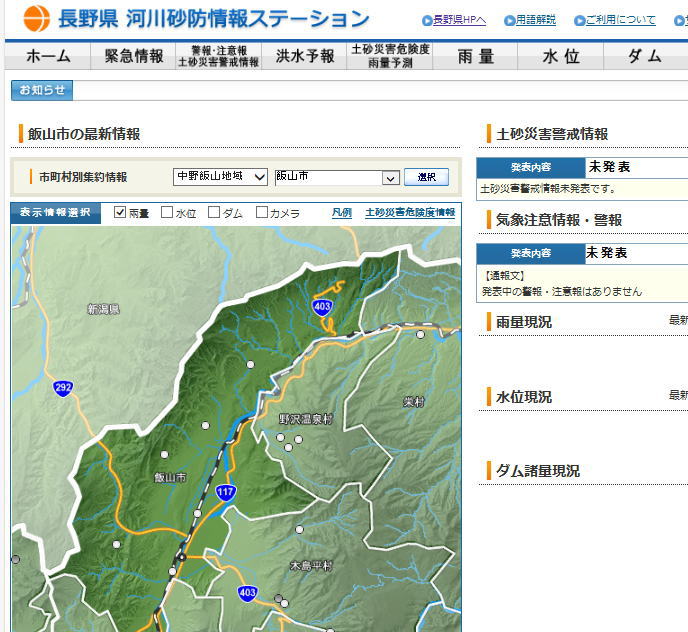
Task: Turn on the カメラ checkbox
Action: click(x=262, y=212)
